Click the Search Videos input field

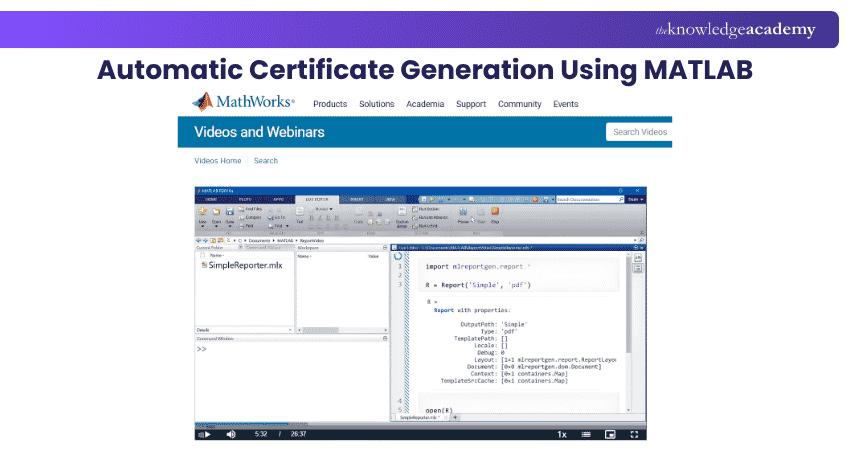pos(639,132)
